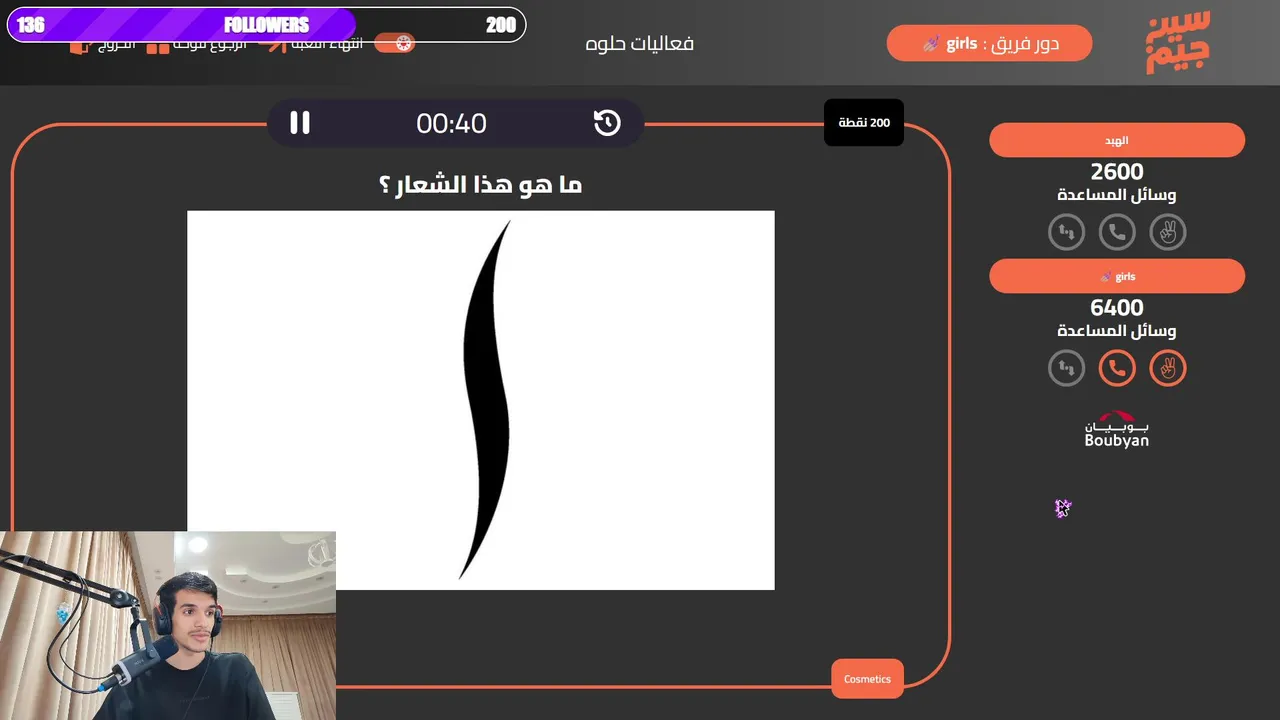Use girls team's two-fingers helper icon
1280x720 pixels.
[1167, 369]
